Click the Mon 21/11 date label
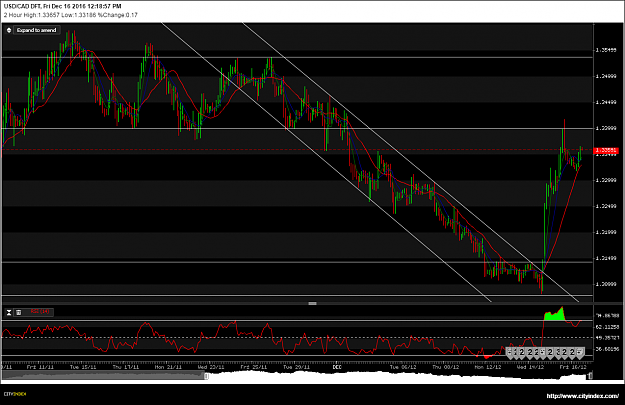The image size is (625, 405). [168, 367]
